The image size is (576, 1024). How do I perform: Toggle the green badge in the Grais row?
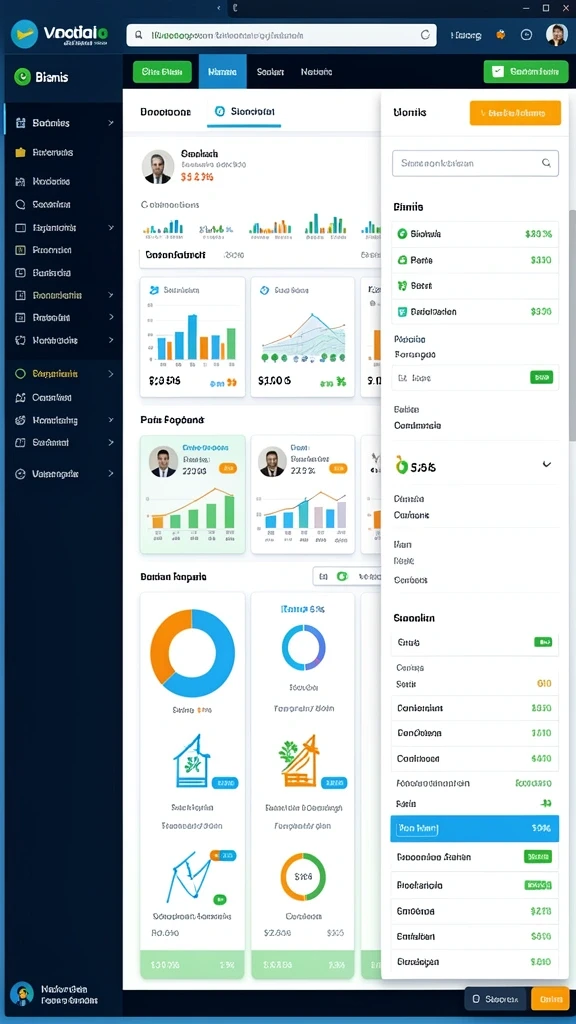point(543,642)
